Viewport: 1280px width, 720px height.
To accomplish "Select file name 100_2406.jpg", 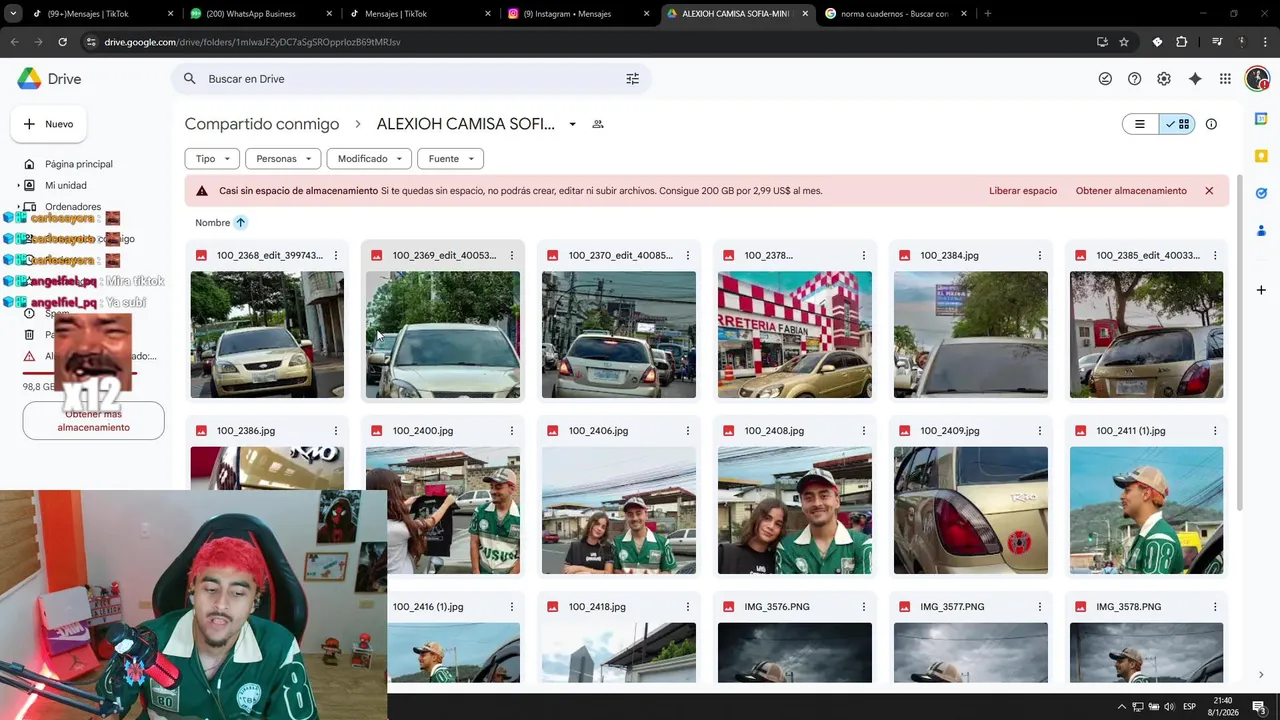I will click(x=598, y=431).
